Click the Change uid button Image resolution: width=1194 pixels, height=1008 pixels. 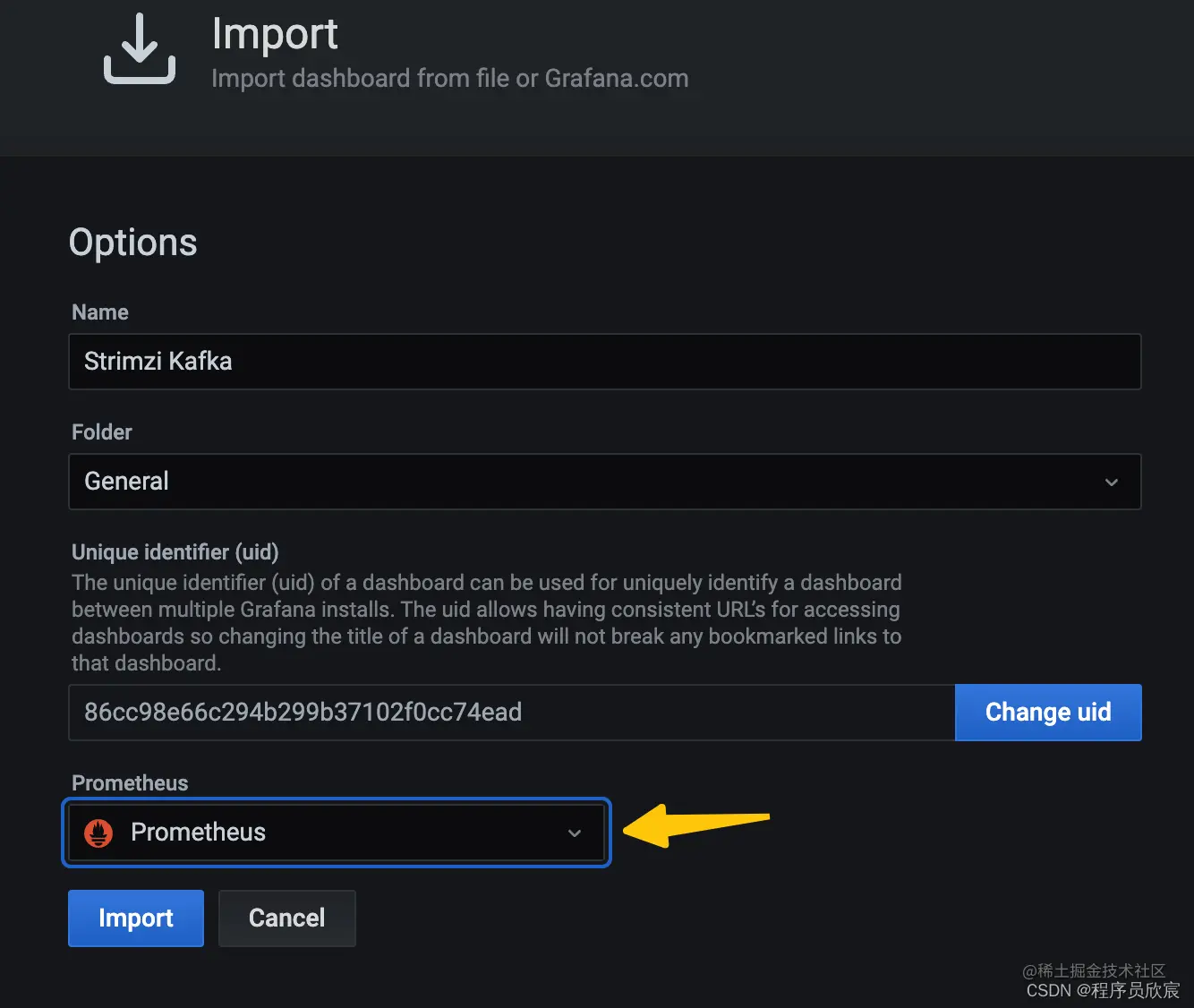pos(1048,713)
